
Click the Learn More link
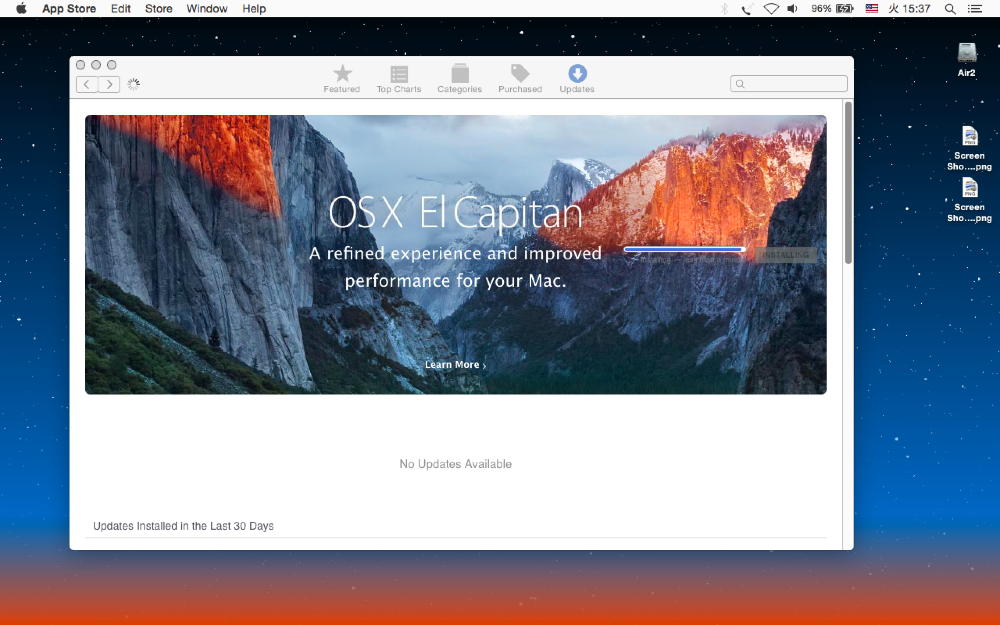(455, 365)
